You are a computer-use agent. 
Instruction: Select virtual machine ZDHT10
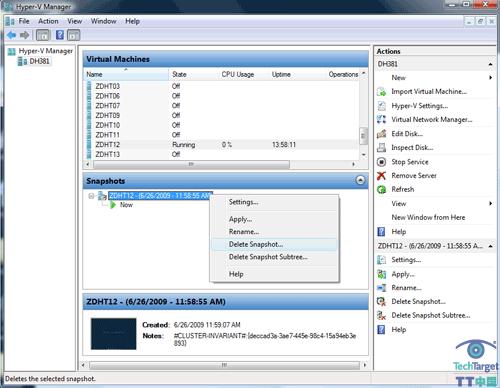click(222, 125)
